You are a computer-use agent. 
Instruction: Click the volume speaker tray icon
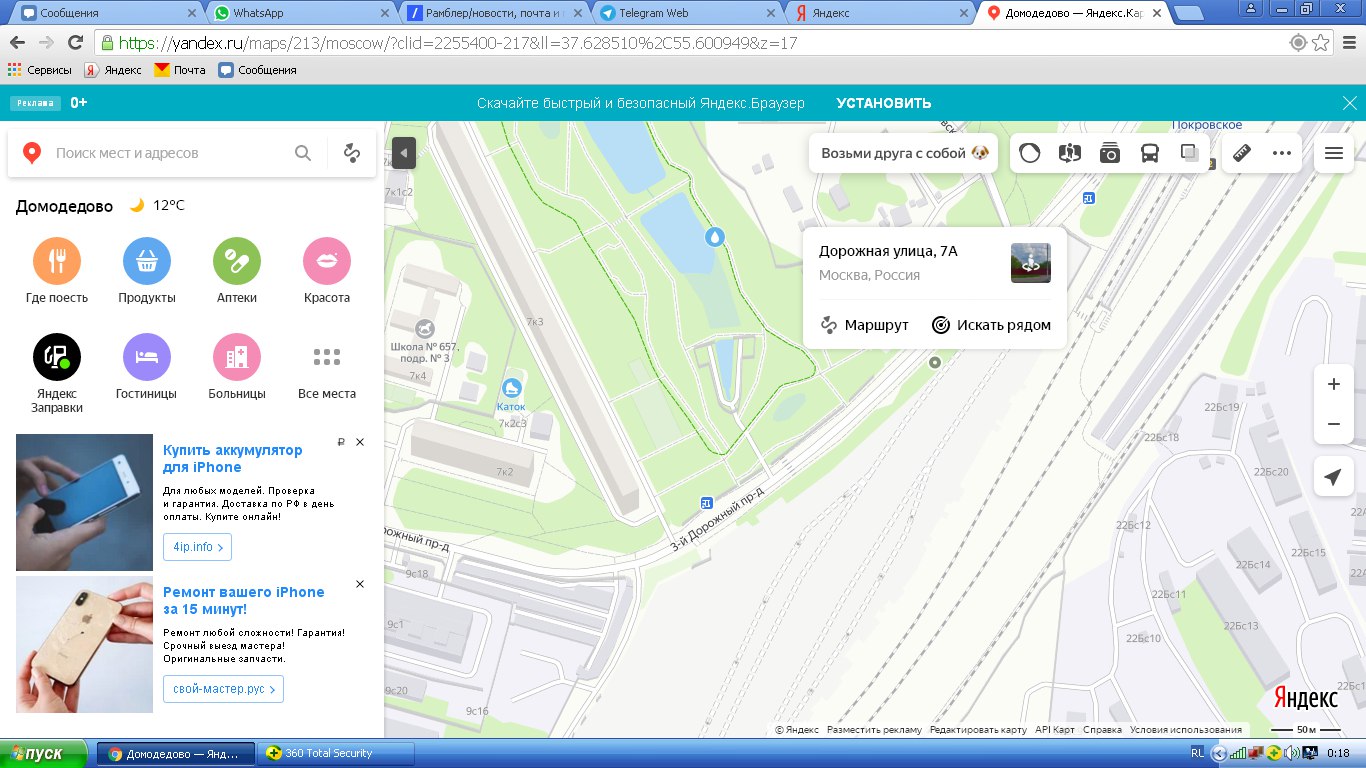pyautogui.click(x=1291, y=753)
